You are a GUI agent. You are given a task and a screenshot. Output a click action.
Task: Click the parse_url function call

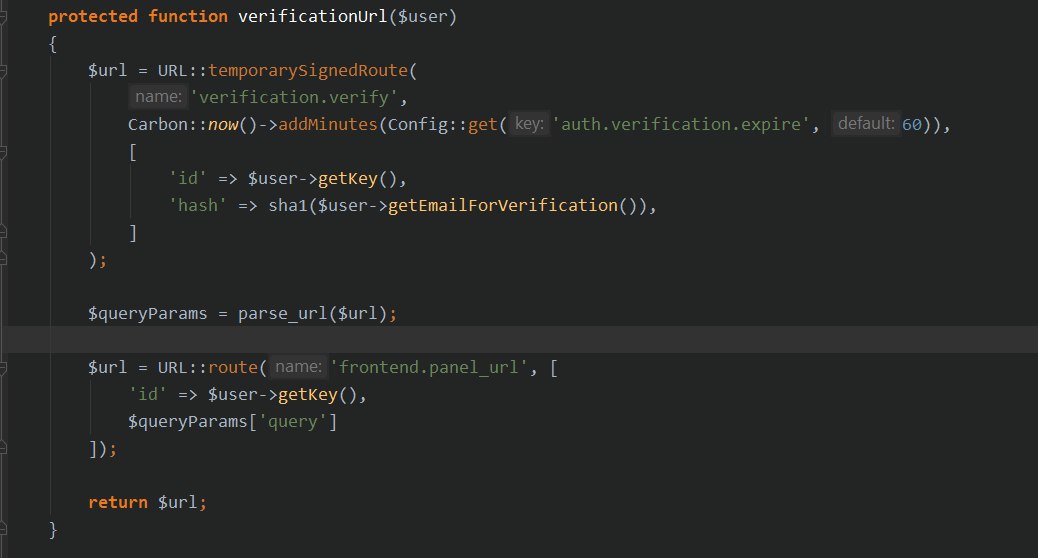click(x=283, y=313)
